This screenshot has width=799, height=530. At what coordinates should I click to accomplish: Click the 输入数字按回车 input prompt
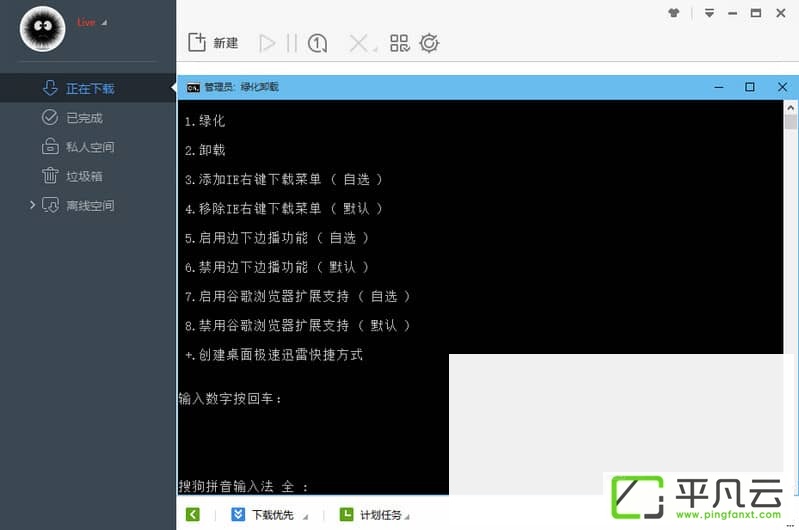pyautogui.click(x=230, y=399)
